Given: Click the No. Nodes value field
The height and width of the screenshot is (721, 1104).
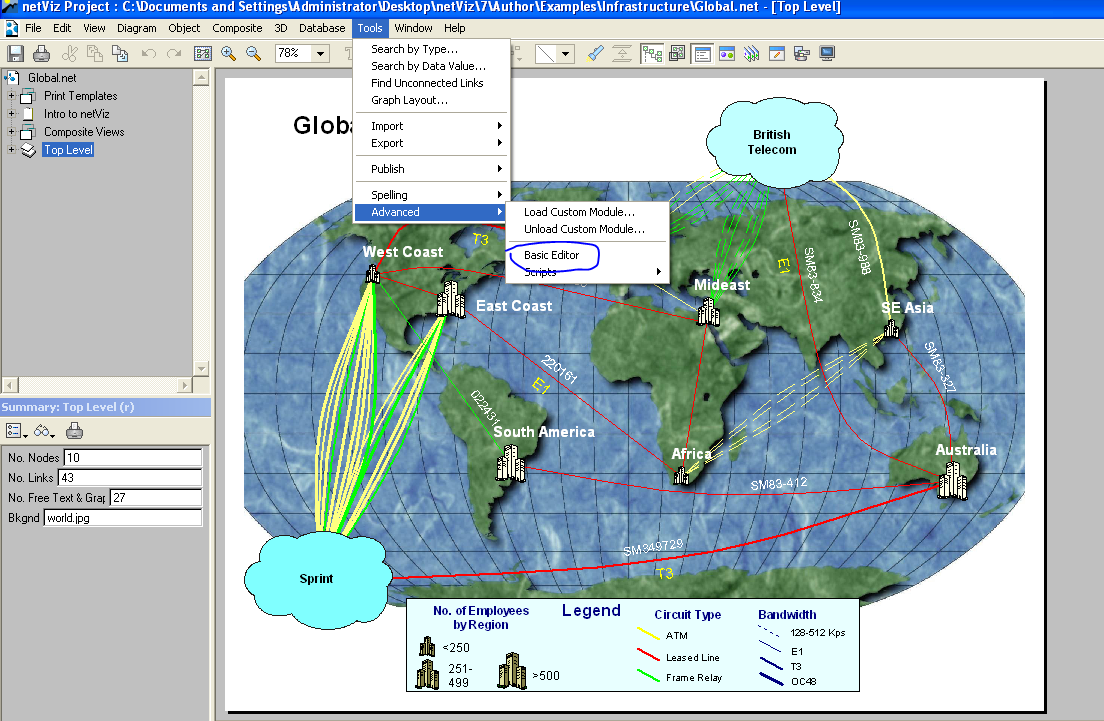Looking at the screenshot, I should tap(132, 457).
